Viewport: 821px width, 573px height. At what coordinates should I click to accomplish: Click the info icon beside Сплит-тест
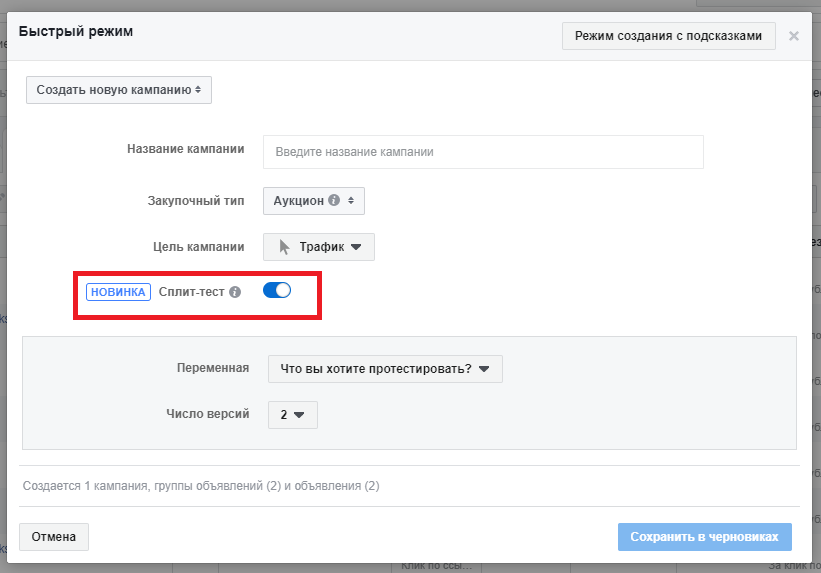[235, 292]
